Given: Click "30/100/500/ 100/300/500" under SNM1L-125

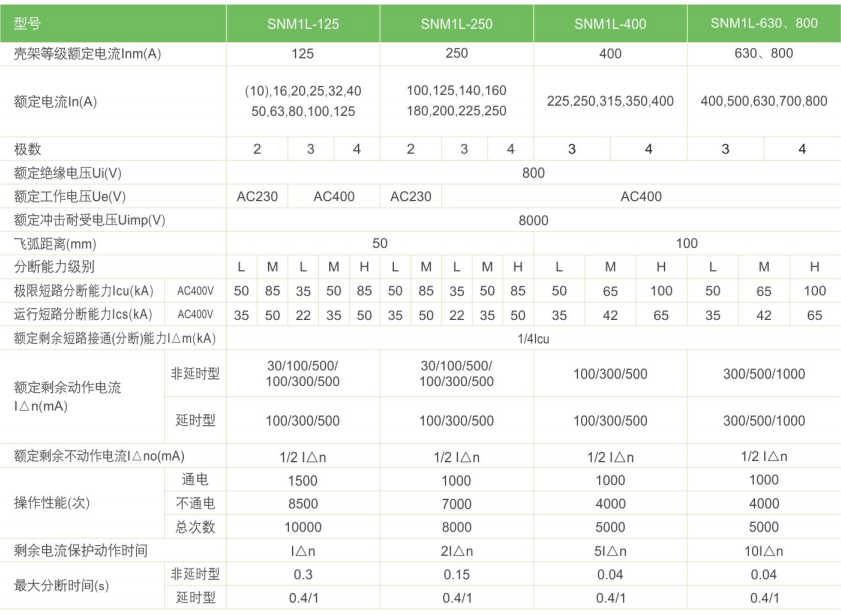Looking at the screenshot, I should pos(303,373).
